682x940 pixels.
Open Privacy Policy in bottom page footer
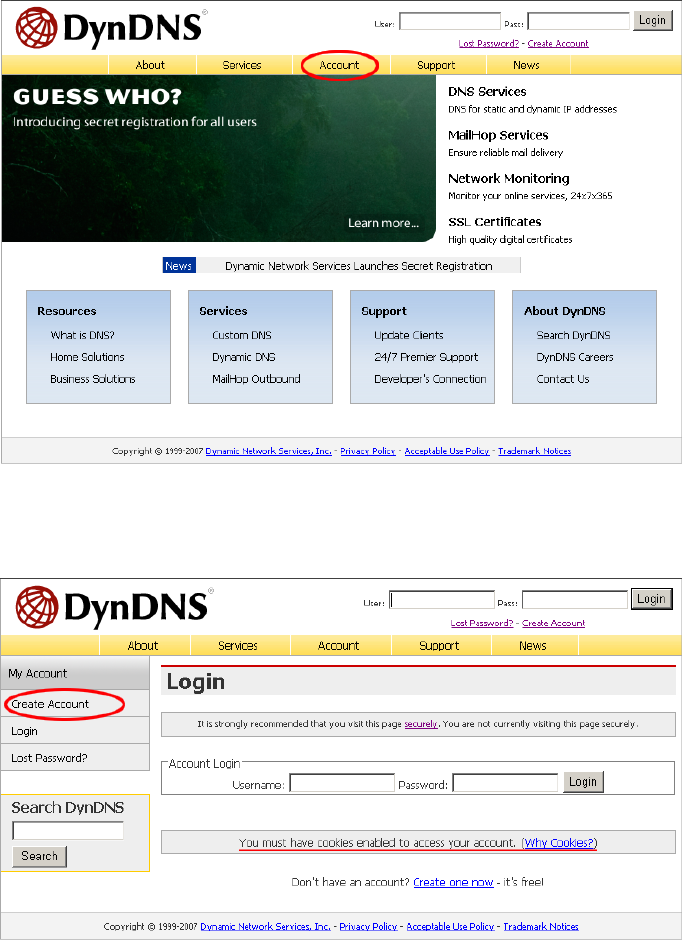point(368,926)
